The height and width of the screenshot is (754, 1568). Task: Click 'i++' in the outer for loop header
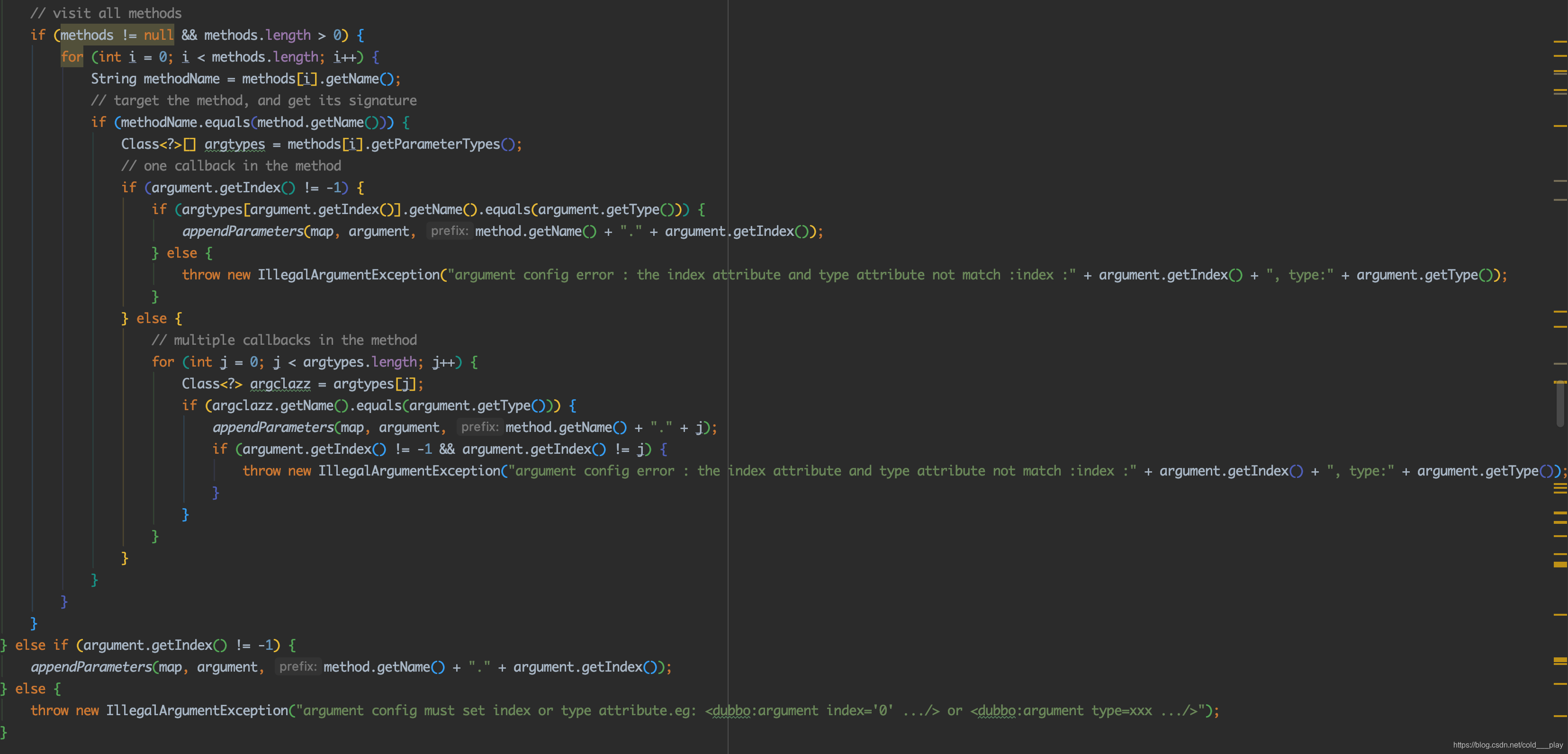pos(344,56)
